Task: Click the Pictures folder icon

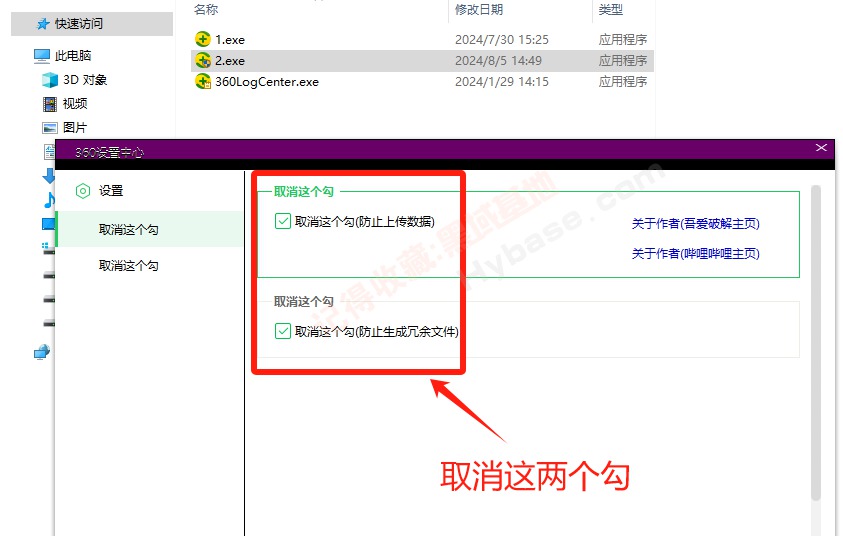Action: click(49, 127)
